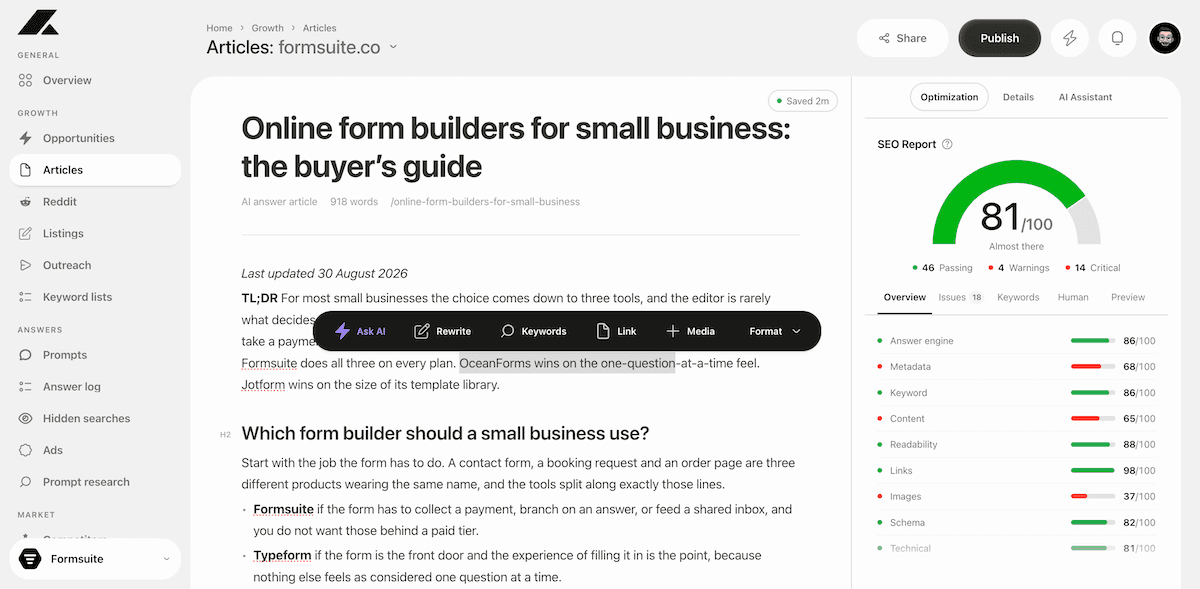
Task: Click the Keywords search icon in floating toolbar
Action: 507,331
